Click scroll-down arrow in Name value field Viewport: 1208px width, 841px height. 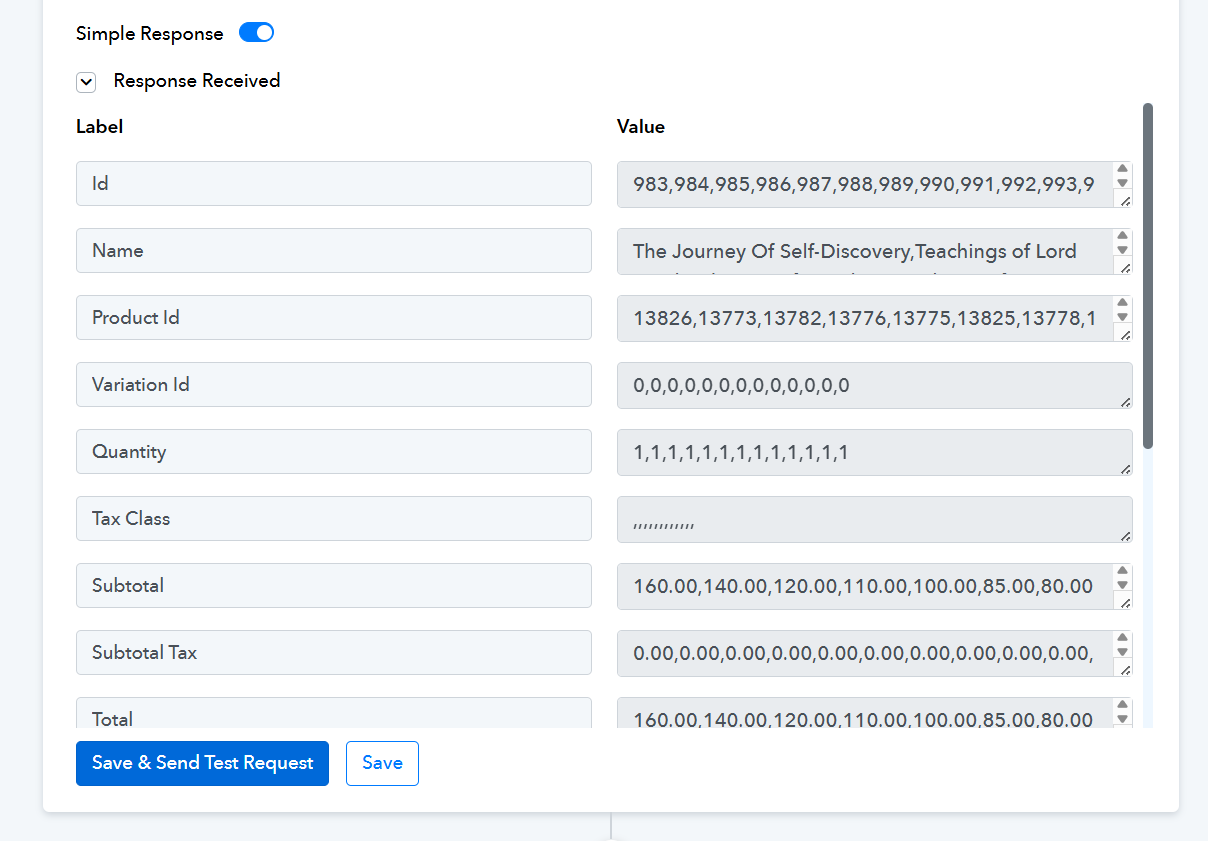click(1122, 250)
